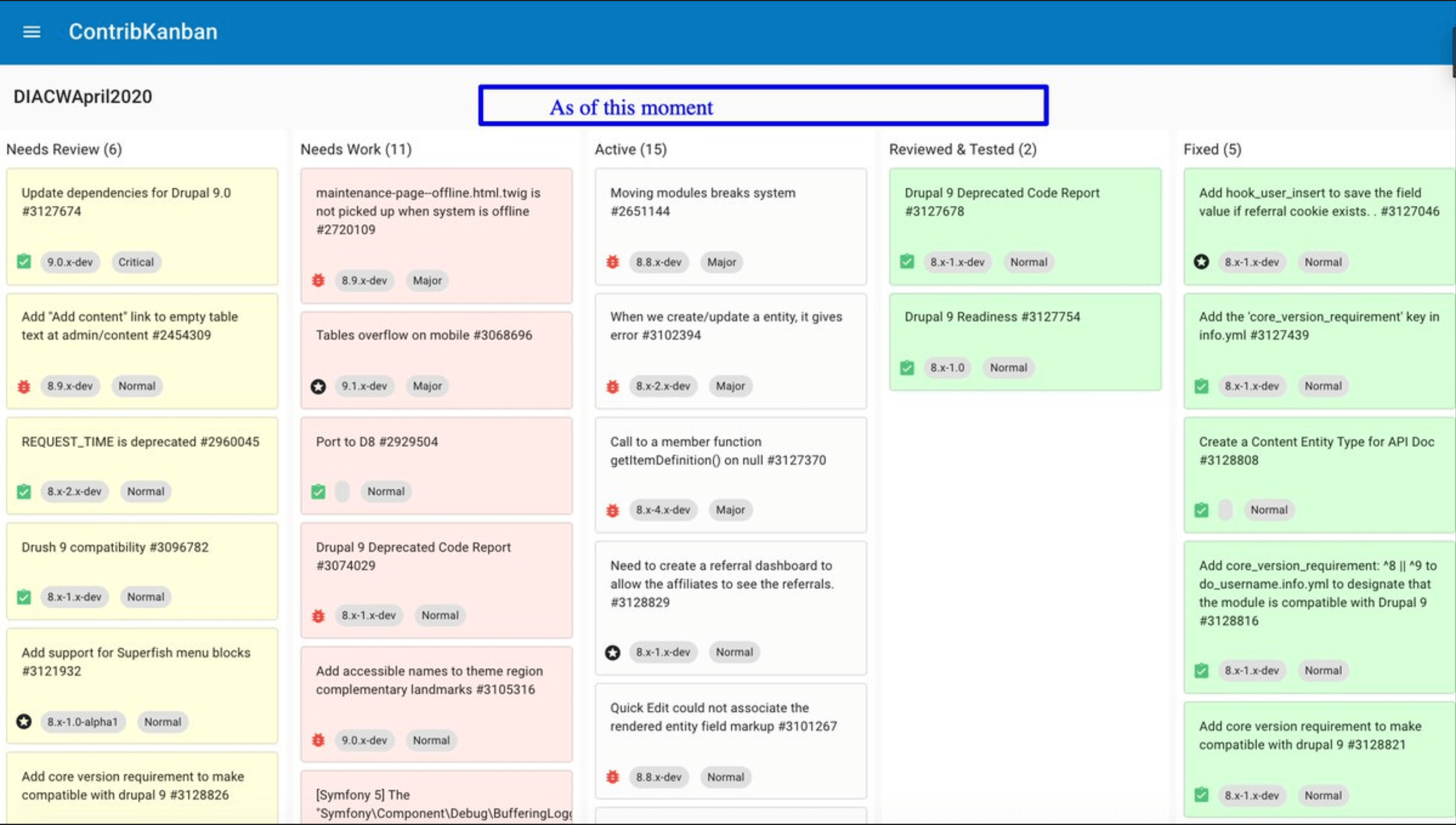Click bug icon on Quick Edit card

(613, 777)
